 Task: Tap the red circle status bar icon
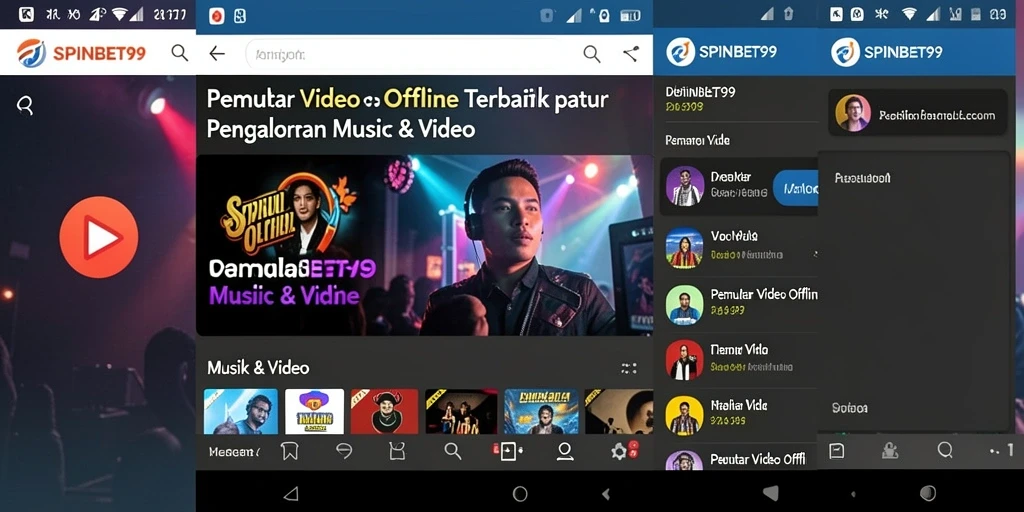coord(217,16)
